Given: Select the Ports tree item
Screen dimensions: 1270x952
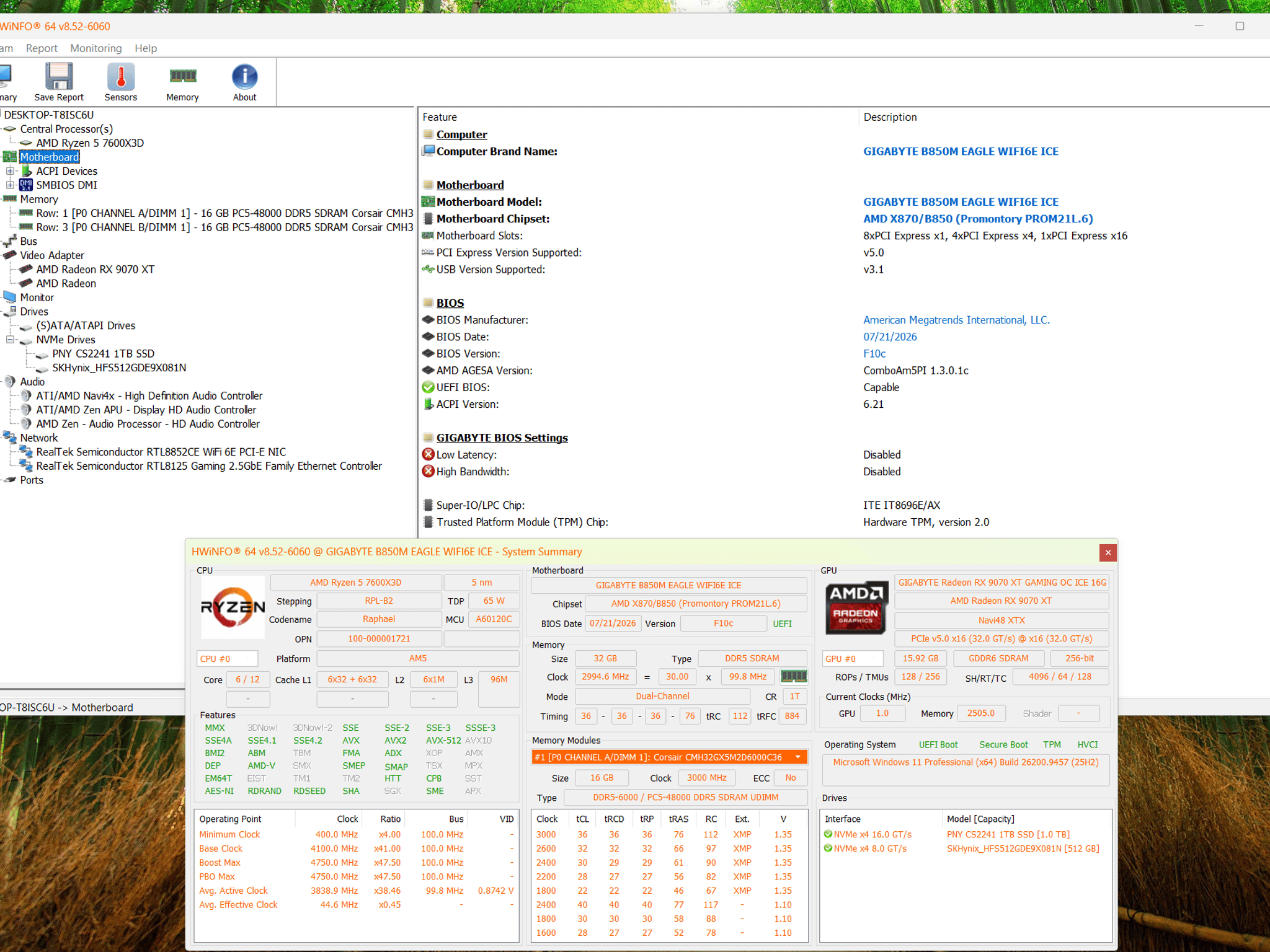Looking at the screenshot, I should 32,480.
